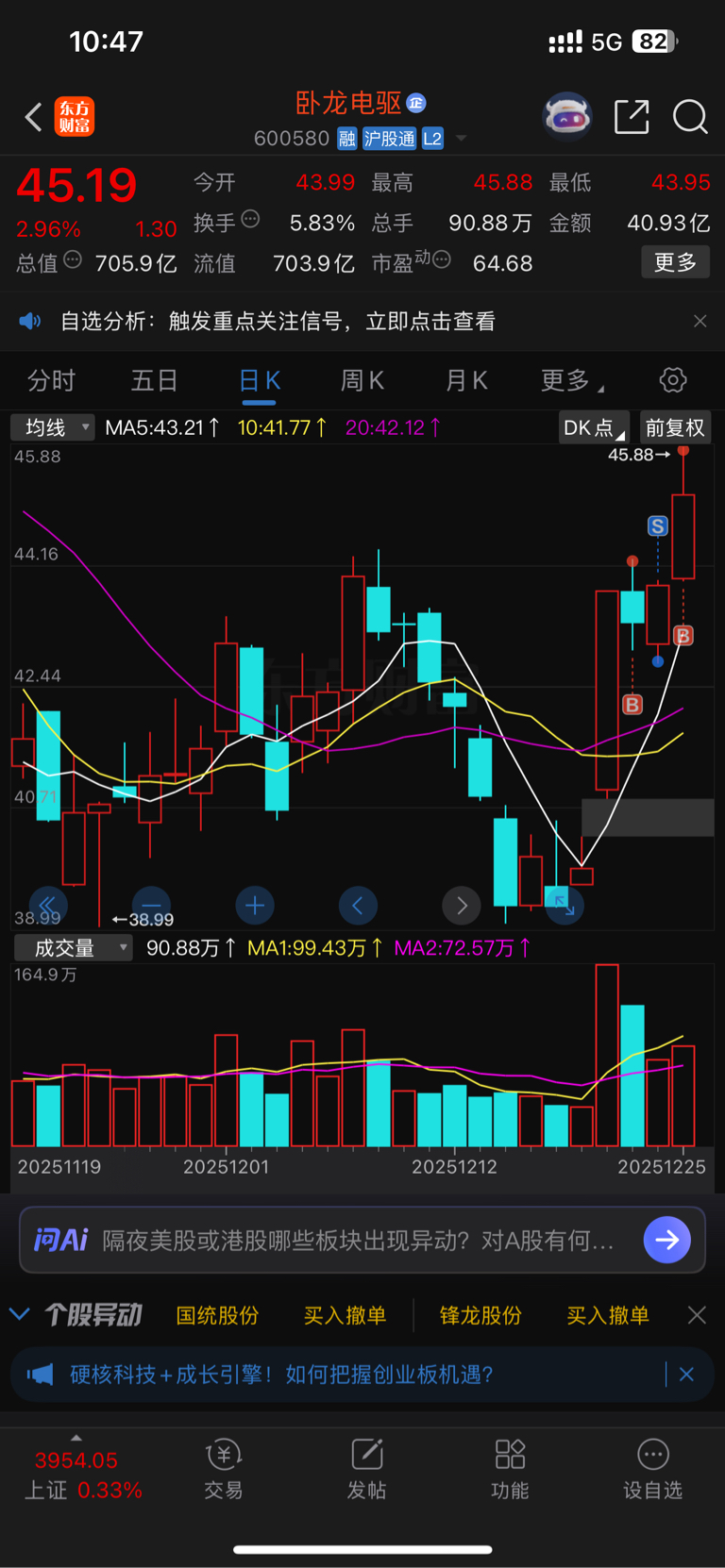Collapse the 个股异动 section chevron
725x1568 pixels.
[x=19, y=1313]
